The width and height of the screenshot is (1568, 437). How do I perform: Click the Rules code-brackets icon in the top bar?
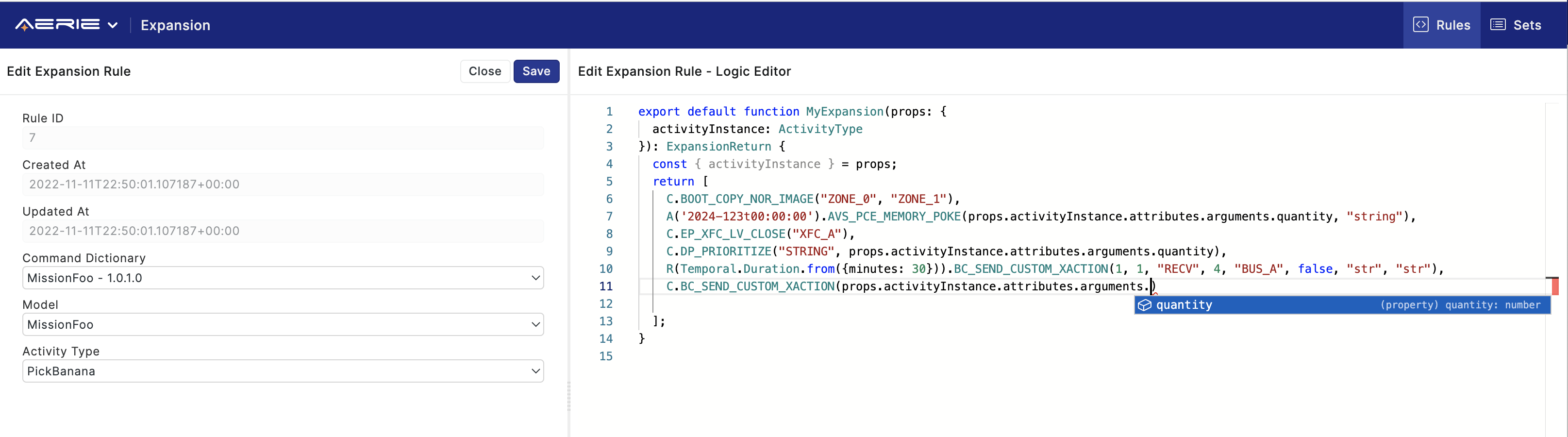coord(1421,24)
